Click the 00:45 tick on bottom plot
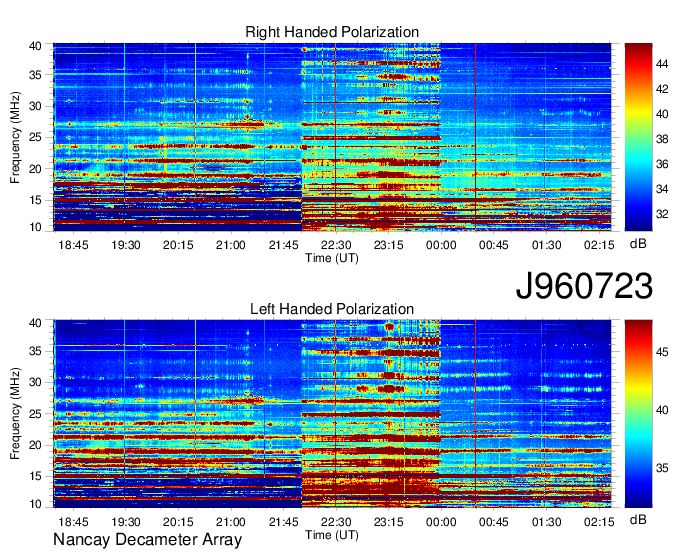Viewport: 680px width, 552px height. (494, 522)
